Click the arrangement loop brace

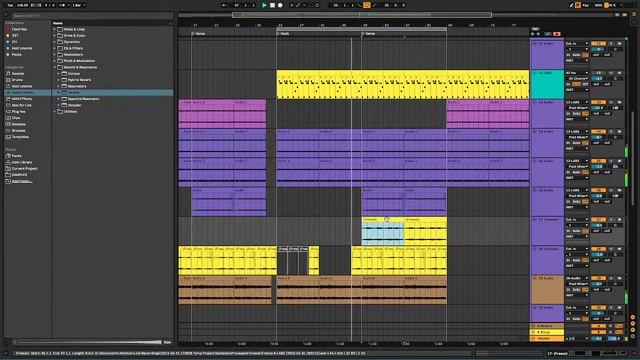pos(361,29)
